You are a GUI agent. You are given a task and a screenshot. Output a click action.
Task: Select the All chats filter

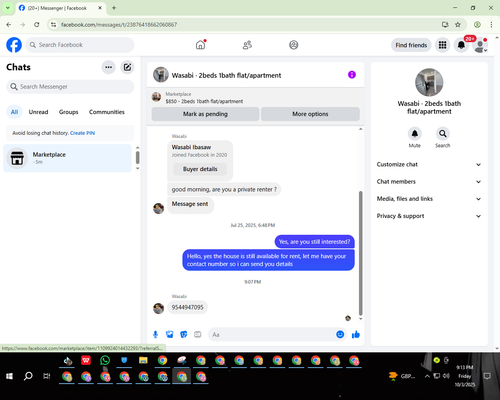[x=14, y=112]
